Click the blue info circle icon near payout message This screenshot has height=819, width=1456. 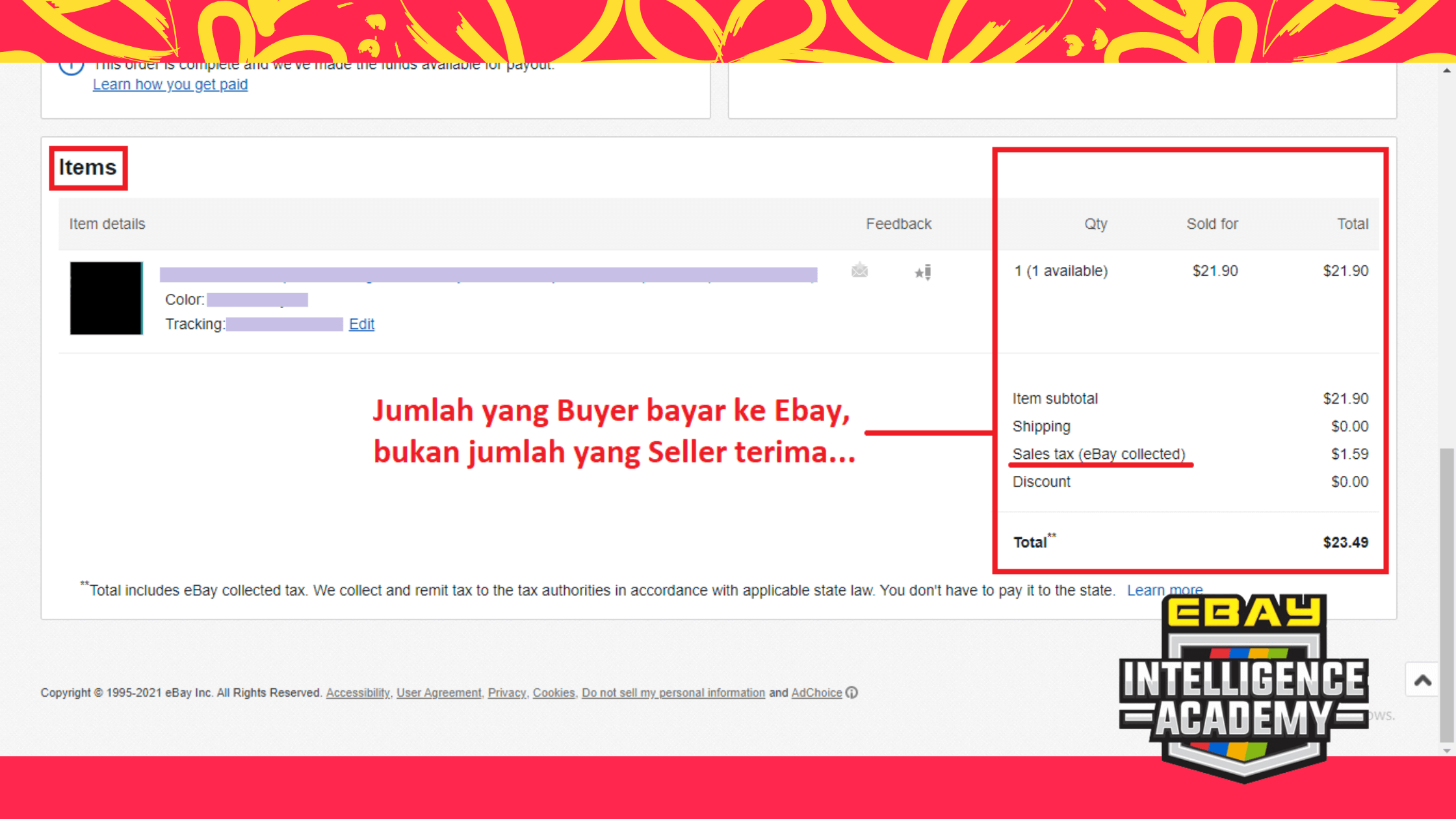pos(71,68)
